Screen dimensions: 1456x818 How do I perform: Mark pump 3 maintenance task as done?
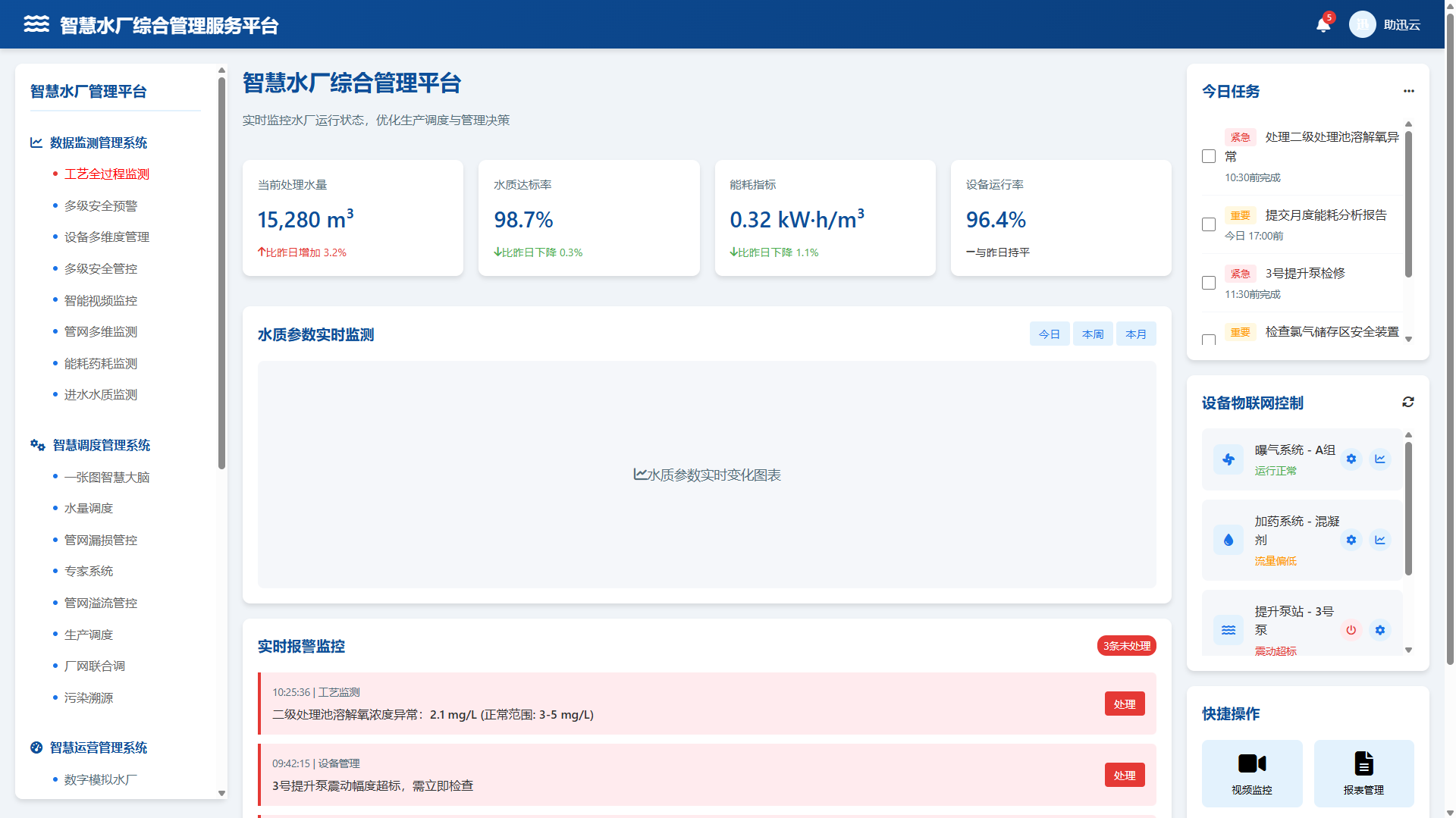pos(1209,284)
